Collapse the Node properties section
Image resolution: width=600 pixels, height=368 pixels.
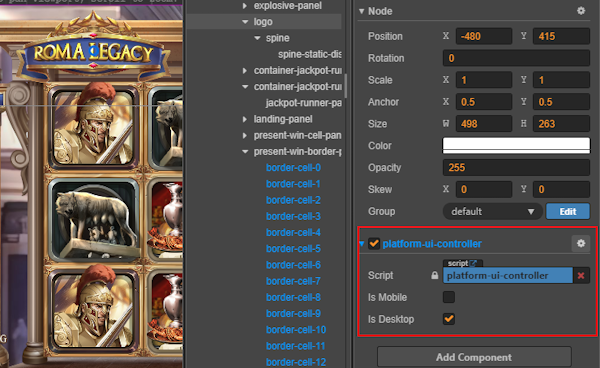tap(362, 11)
